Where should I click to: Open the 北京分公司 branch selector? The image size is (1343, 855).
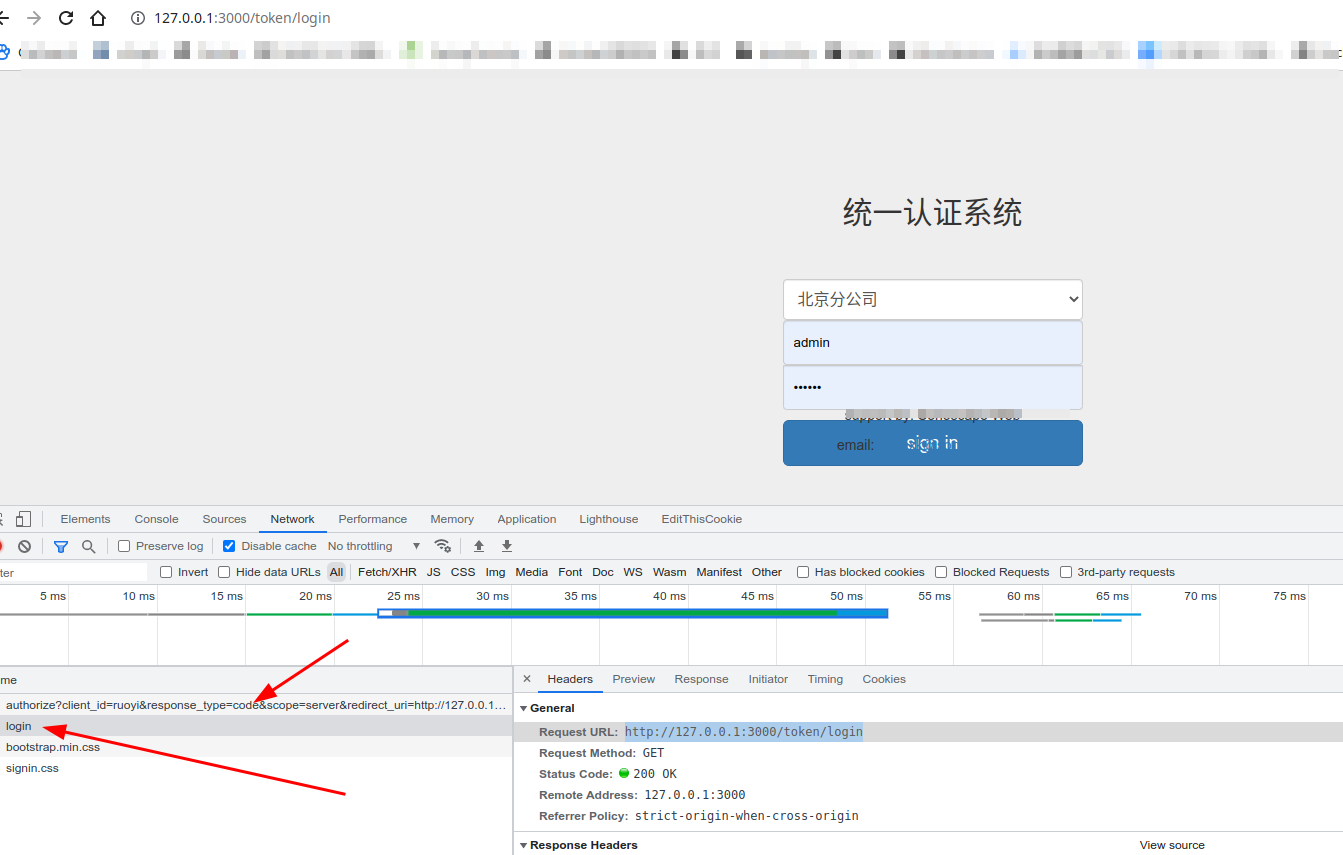933,299
